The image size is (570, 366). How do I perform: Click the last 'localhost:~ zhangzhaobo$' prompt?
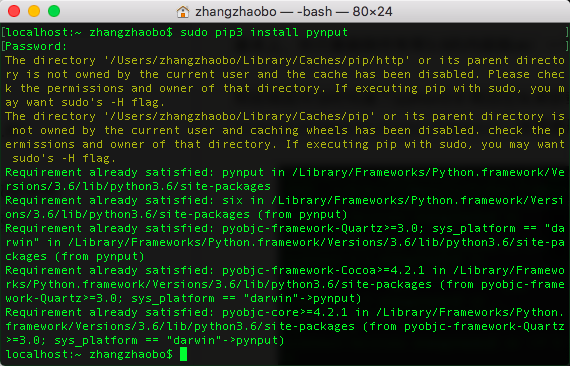point(89,354)
